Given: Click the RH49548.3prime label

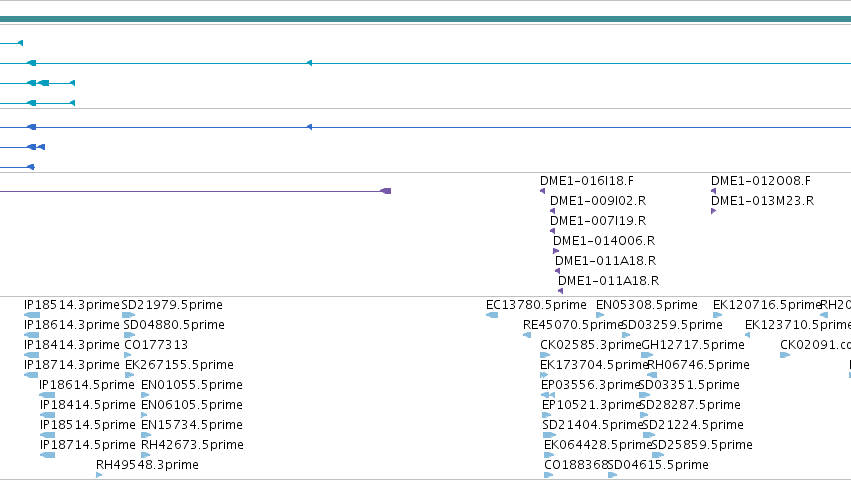Looking at the screenshot, I should pyautogui.click(x=148, y=465).
